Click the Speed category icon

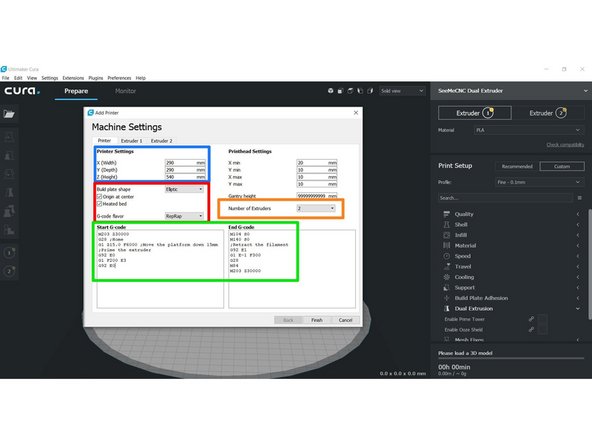coord(447,256)
